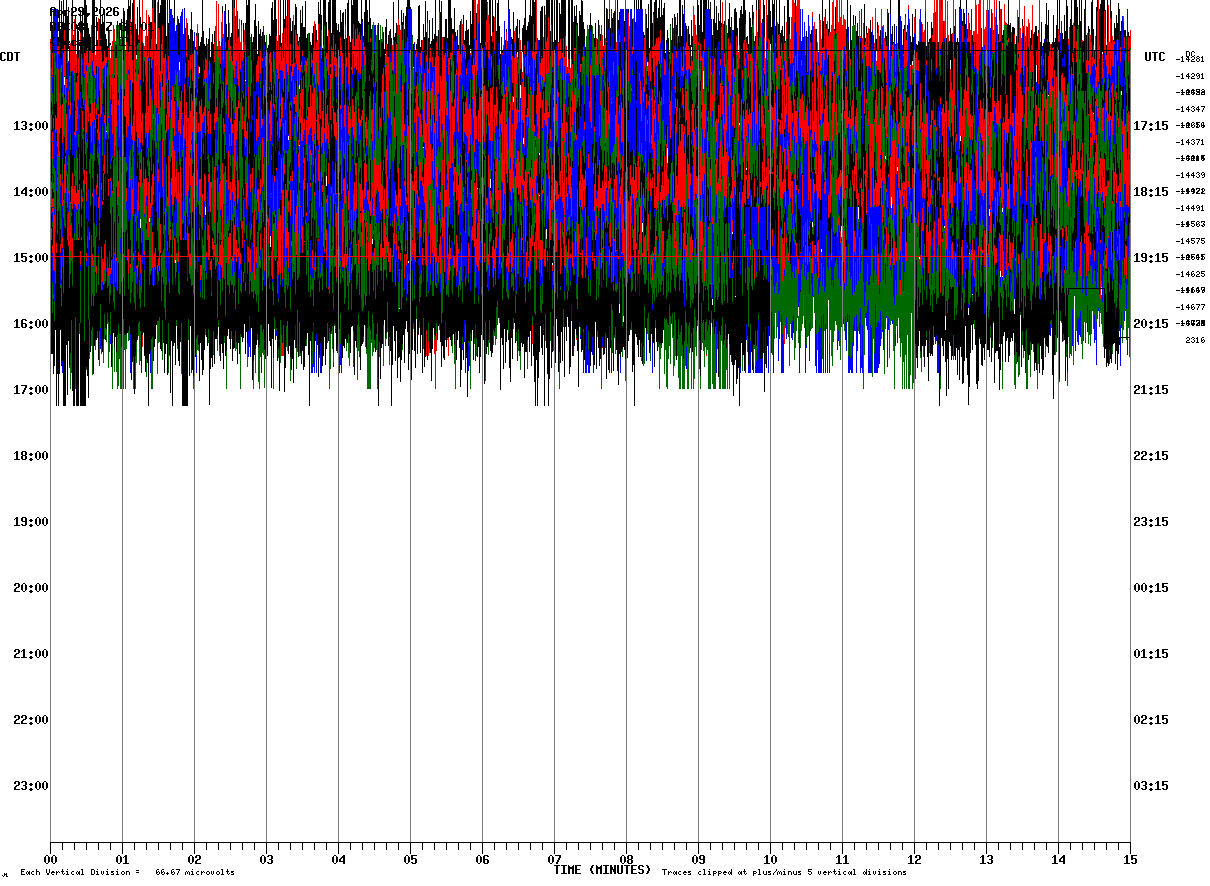
Task: Click the 2316 DC offset value
Action: pos(1195,341)
